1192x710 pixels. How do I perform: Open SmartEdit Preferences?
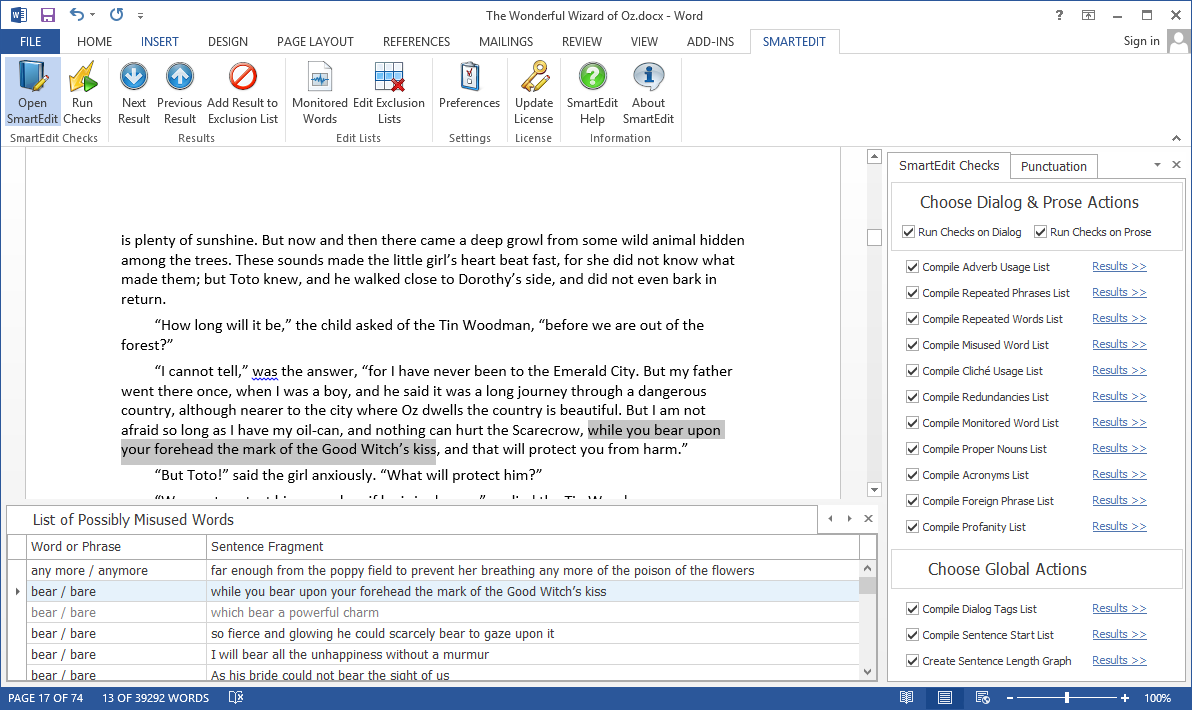click(x=469, y=85)
